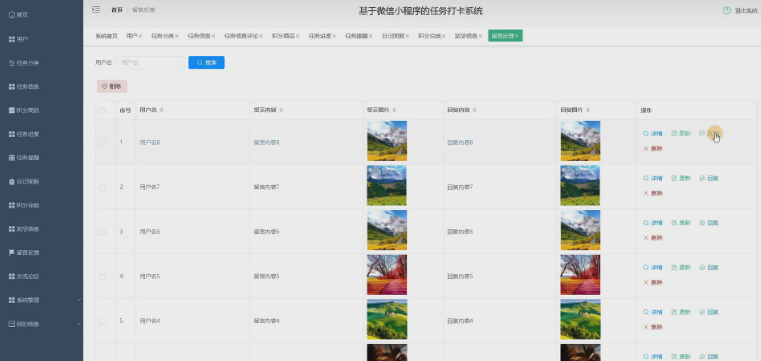Viewport: 761px width, 361px height.
Task: Collapse the sidebar with the fold icon
Action: click(x=96, y=10)
